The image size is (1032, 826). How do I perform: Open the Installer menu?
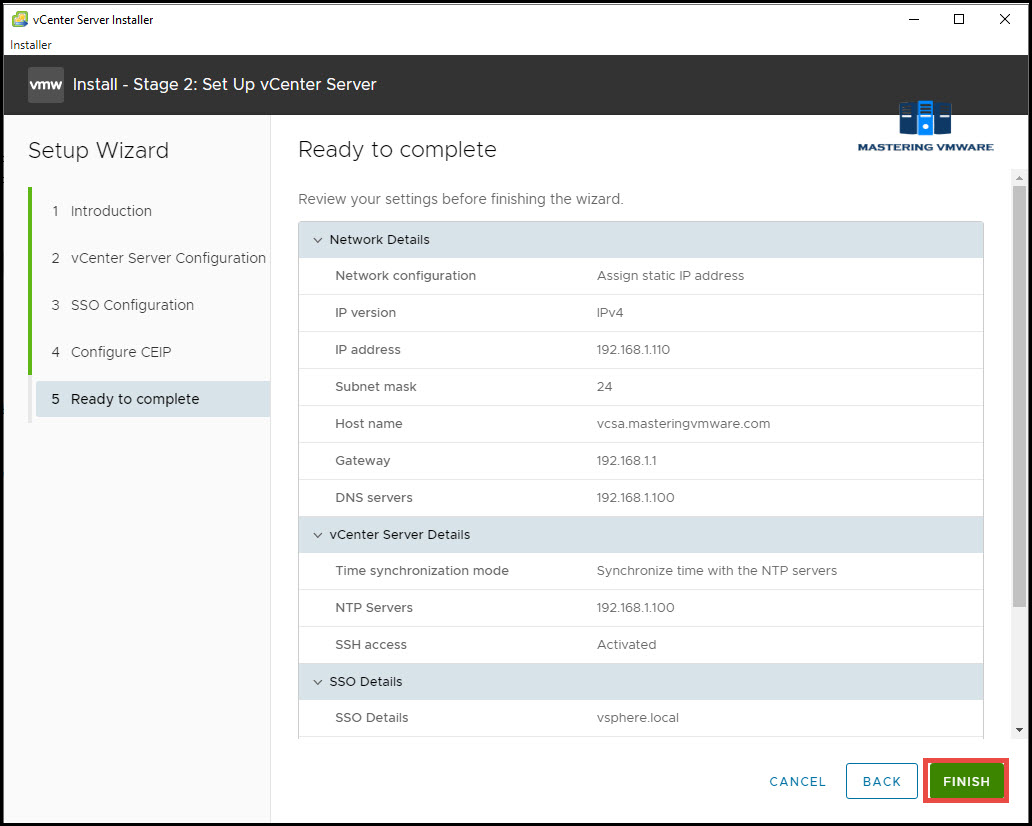31,45
